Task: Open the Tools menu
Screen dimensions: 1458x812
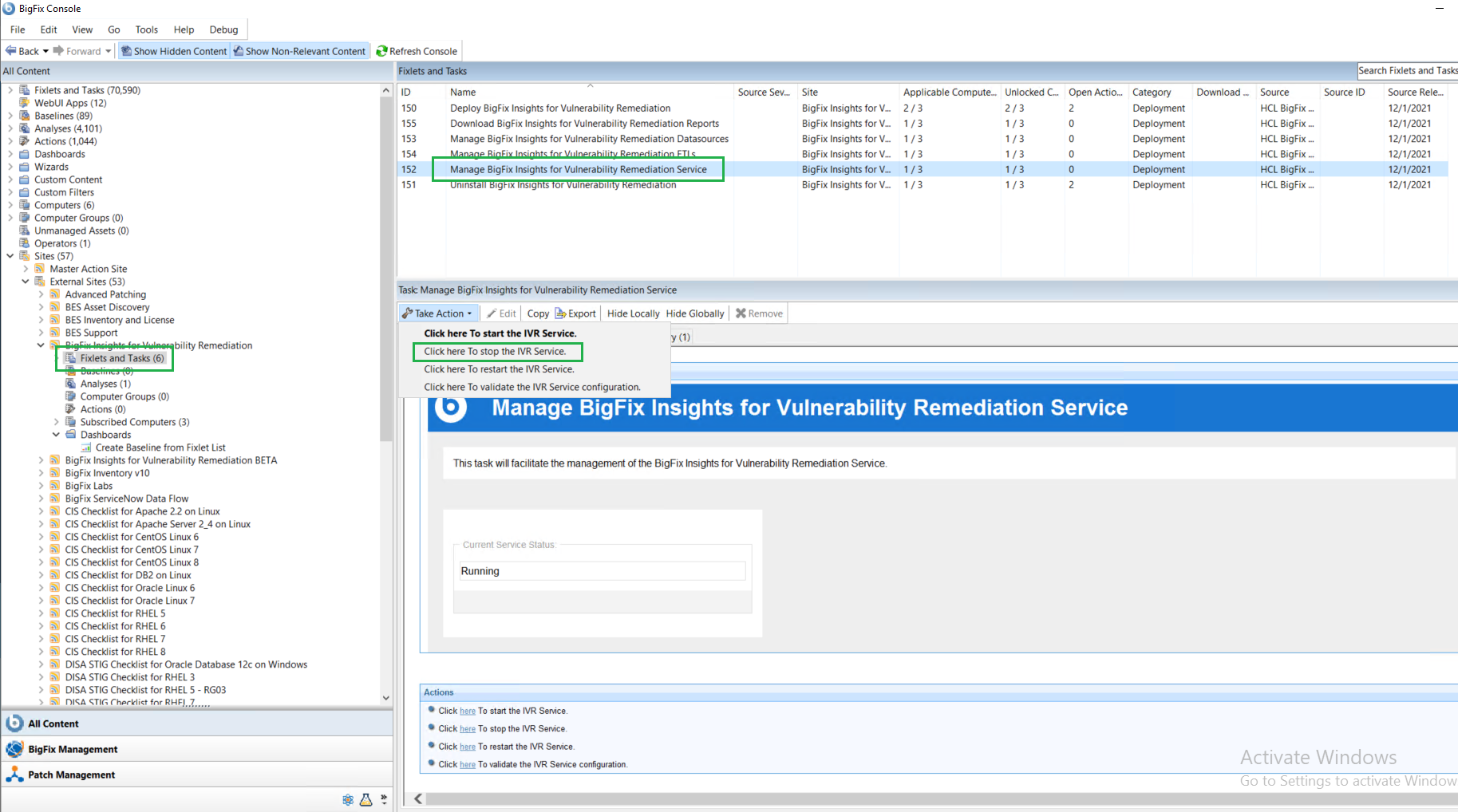Action: coord(146,30)
